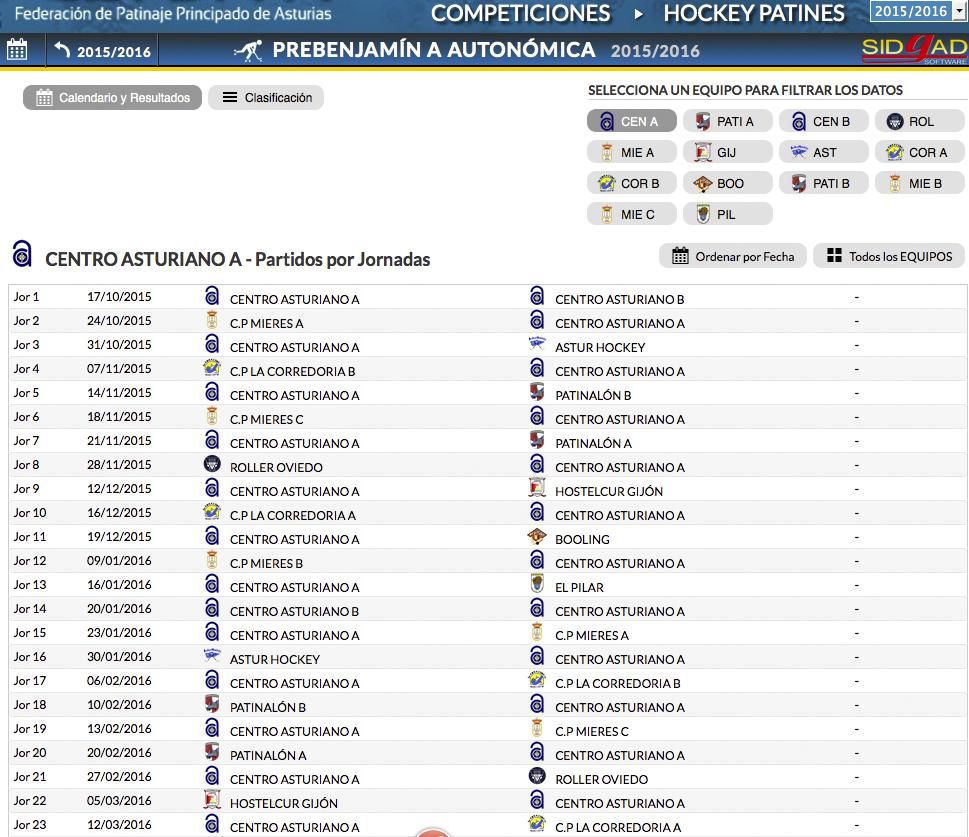Click Roller Oviedo logo in Jor 21 row
Screen dimensions: 969x837
coord(537,776)
